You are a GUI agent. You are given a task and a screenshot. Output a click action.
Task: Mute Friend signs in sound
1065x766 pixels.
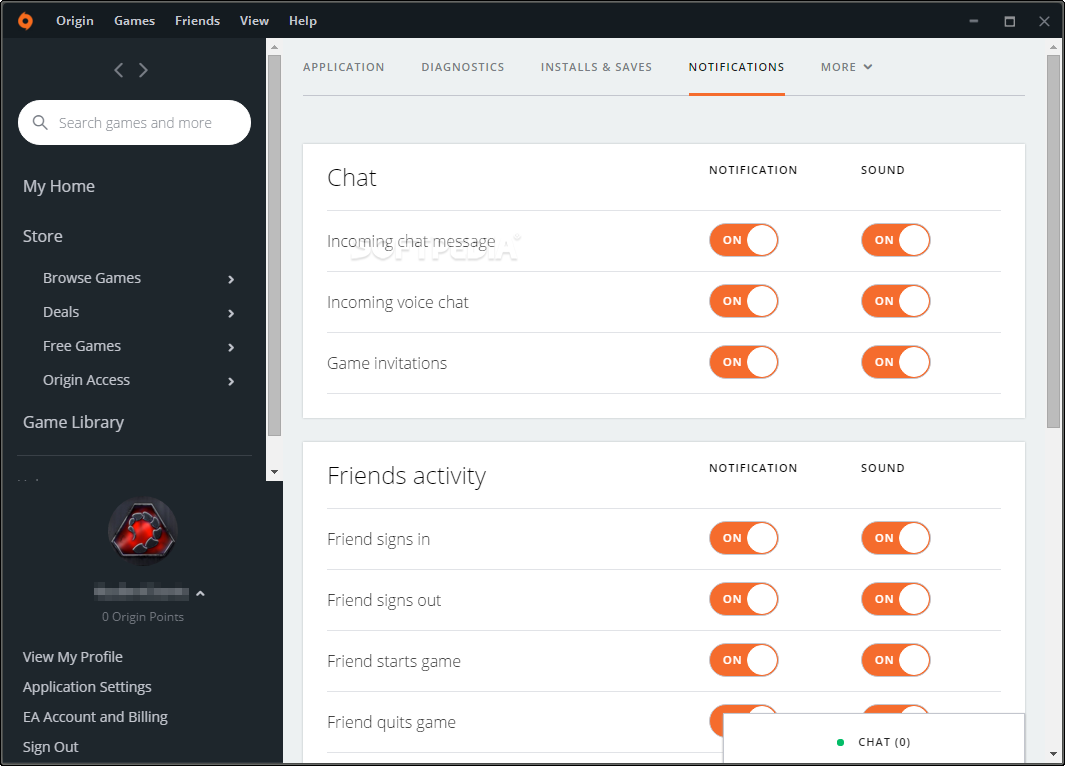pyautogui.click(x=895, y=538)
